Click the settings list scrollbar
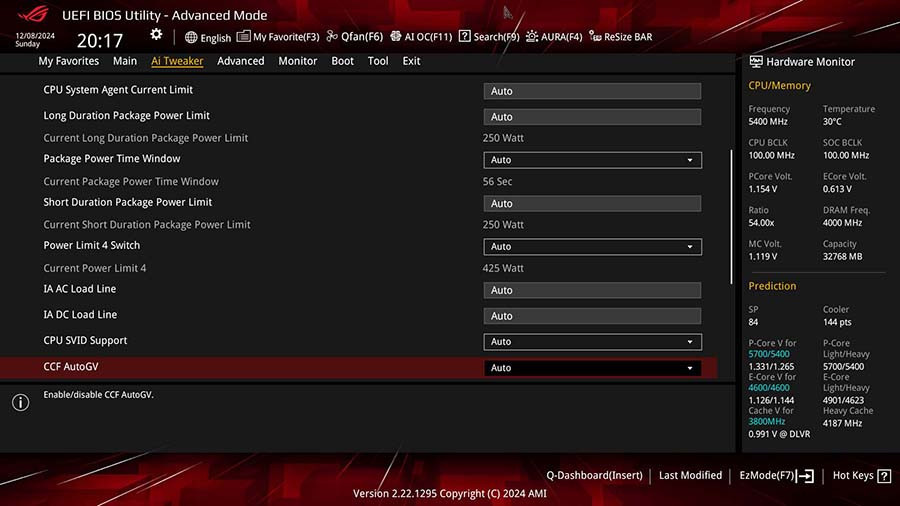900x506 pixels. [x=731, y=217]
